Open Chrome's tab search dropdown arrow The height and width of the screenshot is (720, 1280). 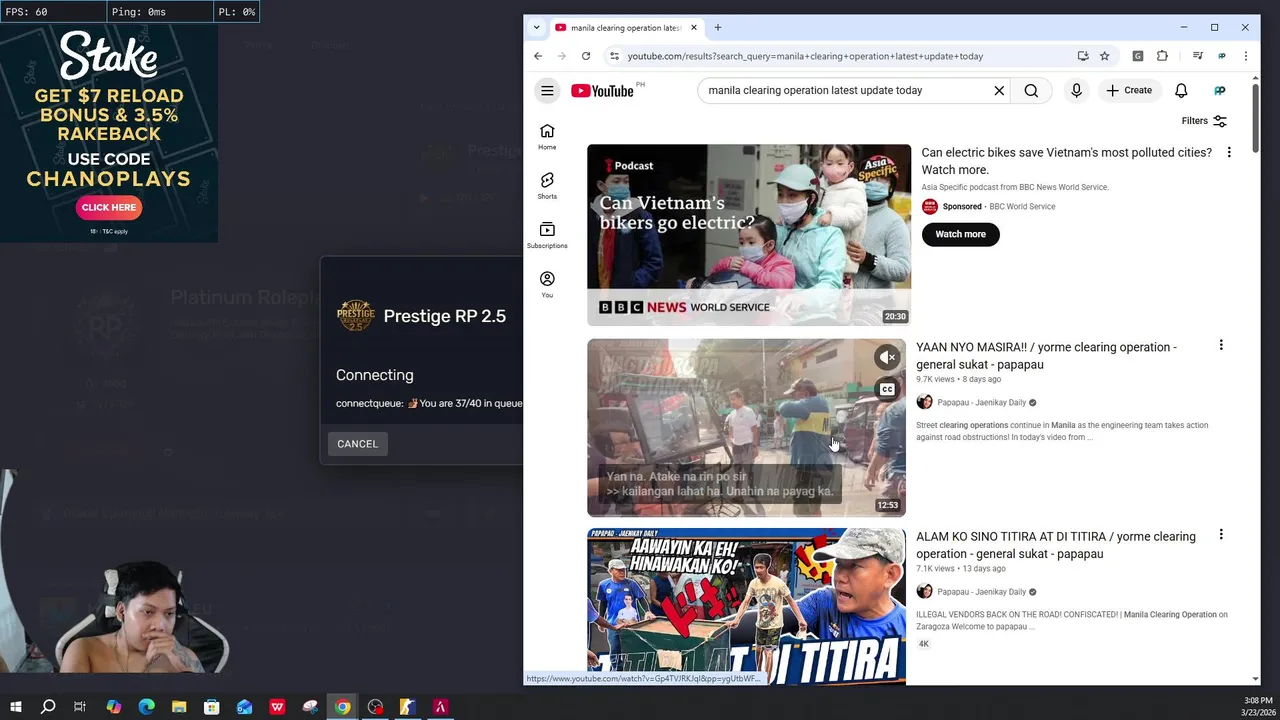click(536, 27)
